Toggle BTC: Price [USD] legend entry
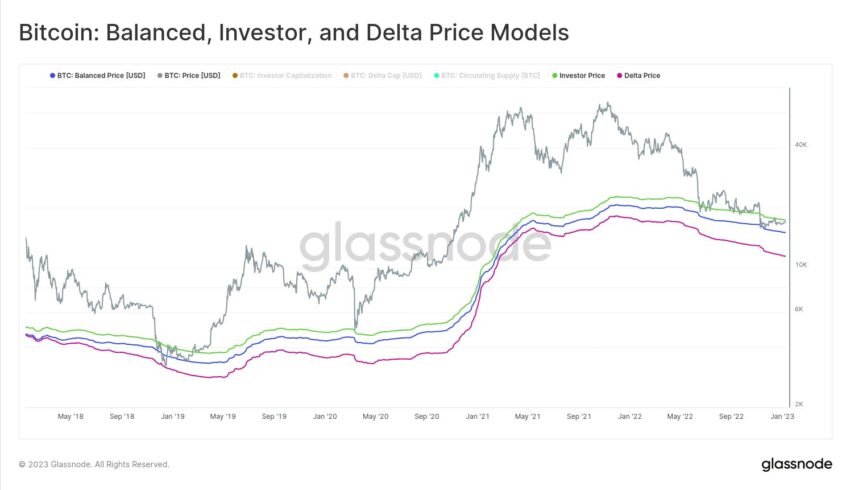Viewport: 850px width, 490px height. tap(189, 75)
